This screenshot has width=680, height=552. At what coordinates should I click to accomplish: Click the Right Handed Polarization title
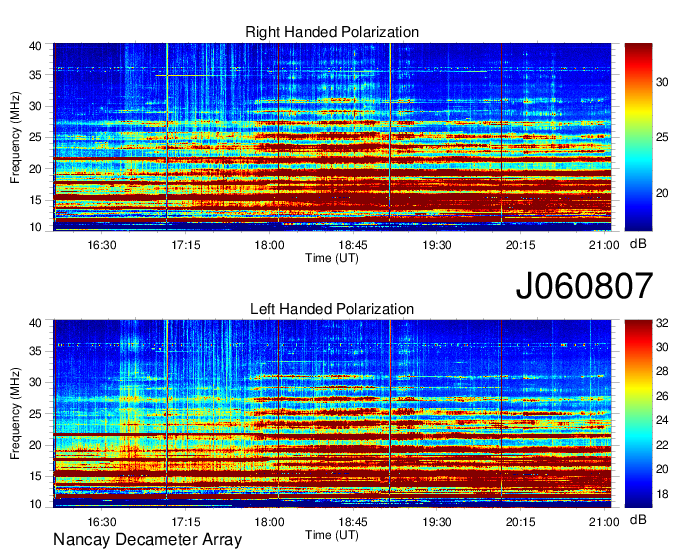(x=332, y=32)
